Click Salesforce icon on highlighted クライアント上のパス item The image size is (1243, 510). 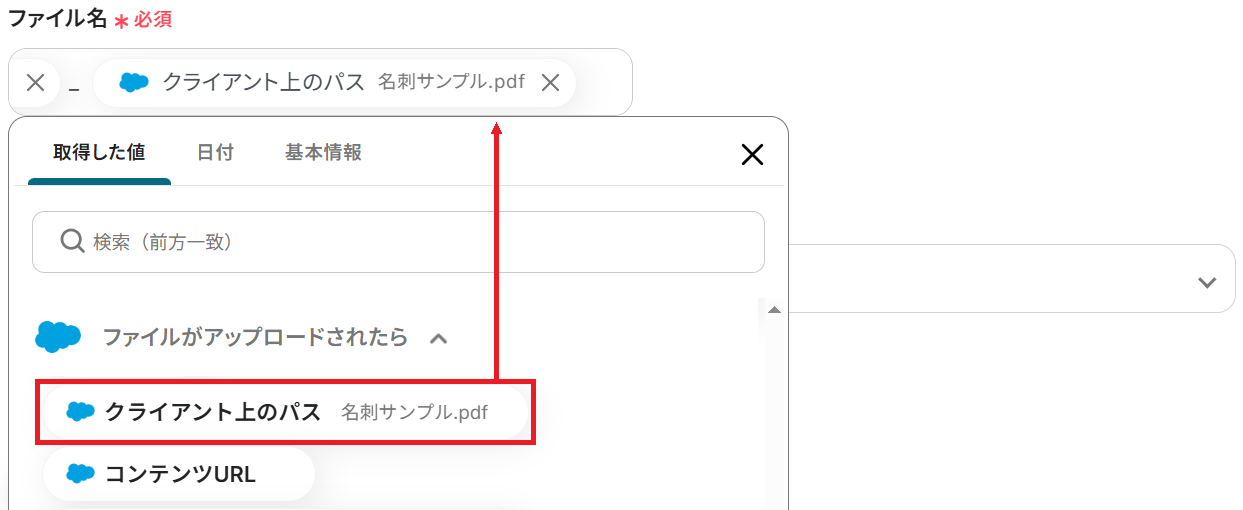(x=80, y=411)
